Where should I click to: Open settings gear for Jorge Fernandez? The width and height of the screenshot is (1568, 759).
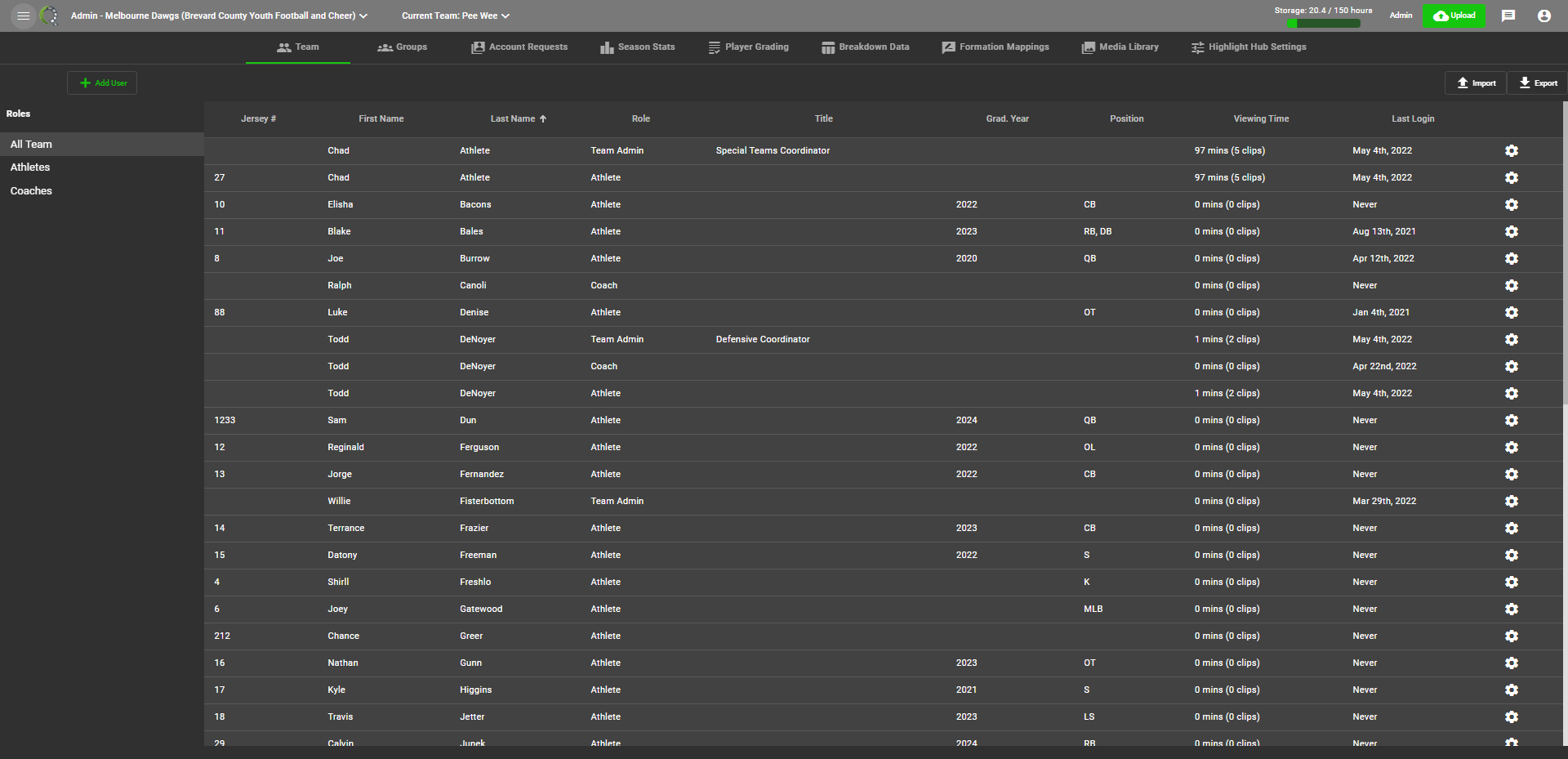click(1512, 474)
